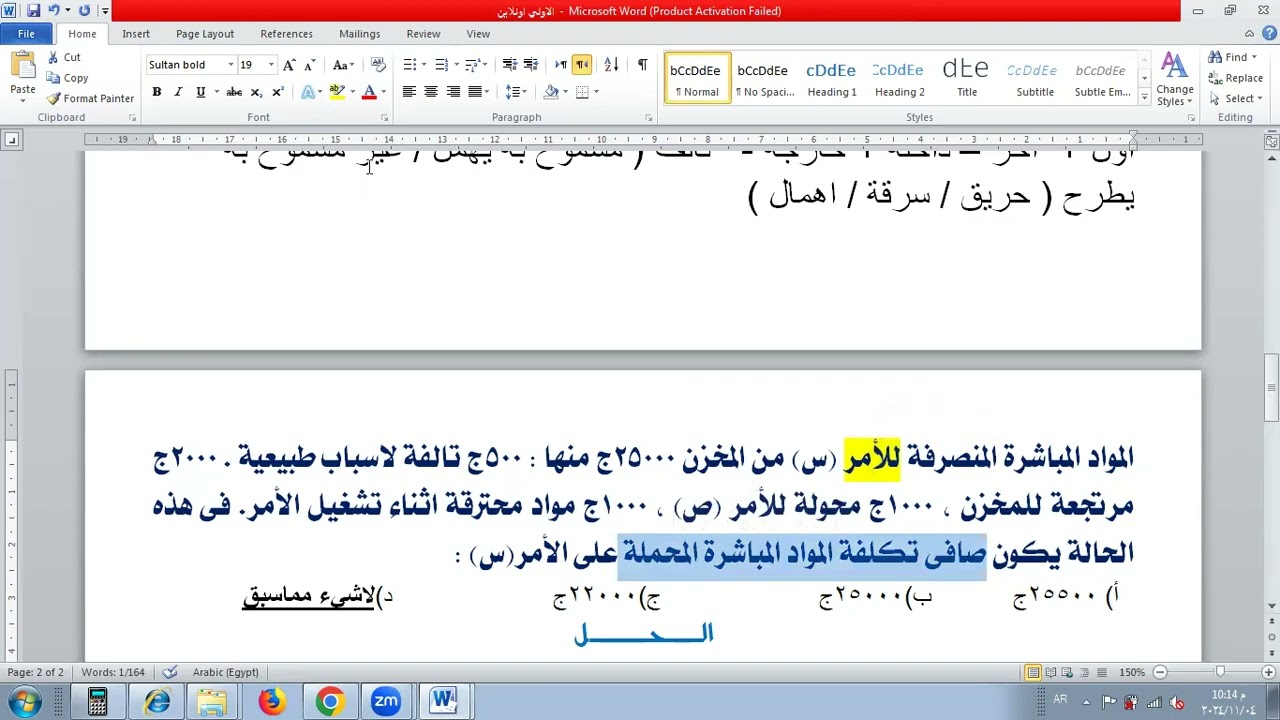Click the Words: 1/164 counter
1280x720 pixels.
pos(113,672)
